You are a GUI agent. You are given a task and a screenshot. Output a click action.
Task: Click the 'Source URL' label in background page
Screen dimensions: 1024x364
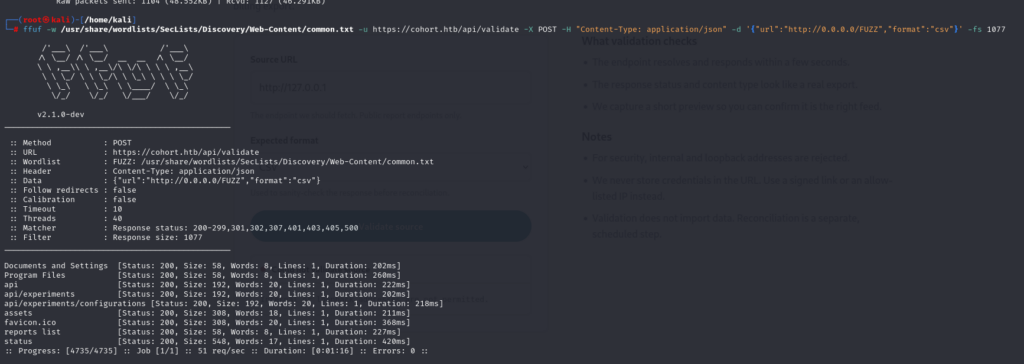[274, 59]
